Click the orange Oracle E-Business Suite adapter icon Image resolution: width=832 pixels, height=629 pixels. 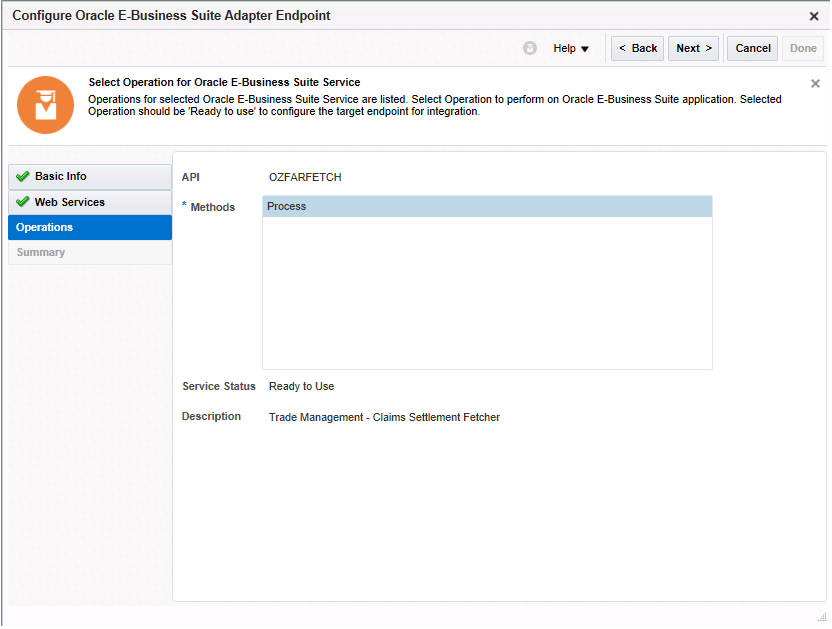pyautogui.click(x=46, y=105)
